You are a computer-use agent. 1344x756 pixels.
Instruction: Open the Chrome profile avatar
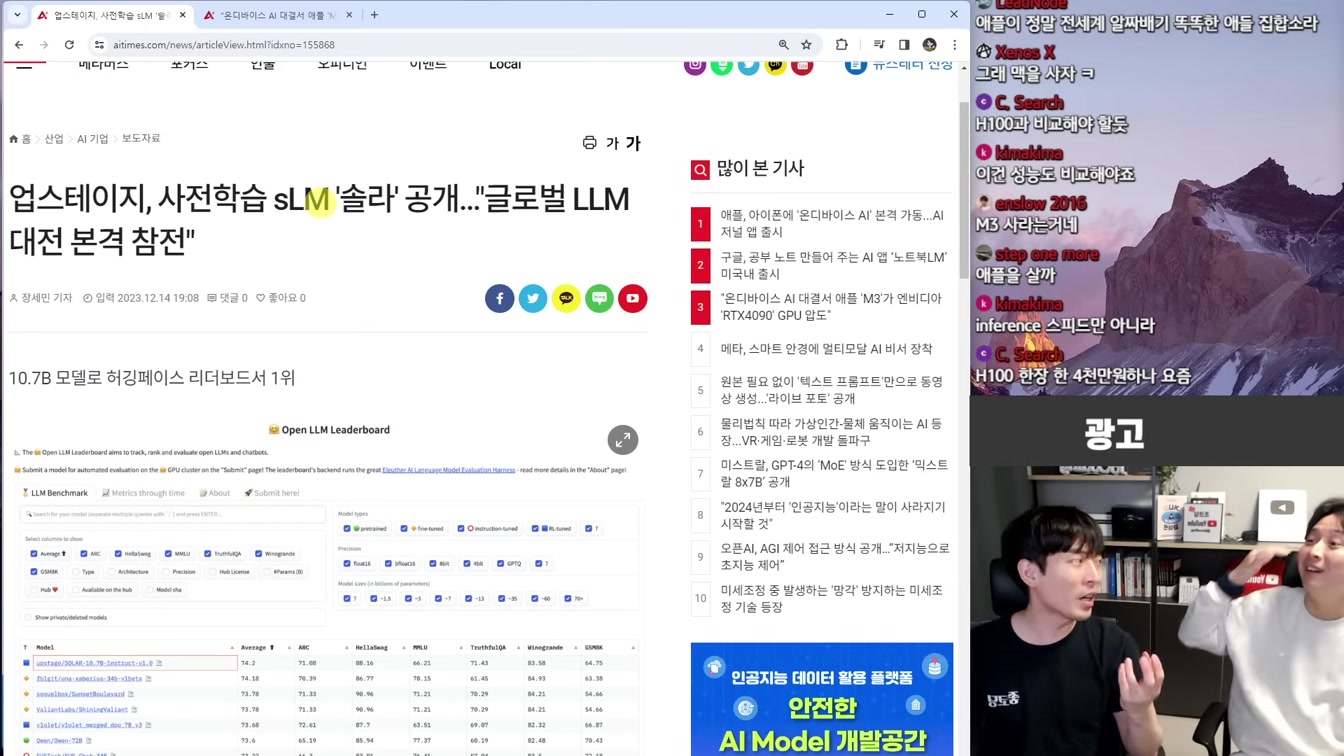(x=929, y=45)
